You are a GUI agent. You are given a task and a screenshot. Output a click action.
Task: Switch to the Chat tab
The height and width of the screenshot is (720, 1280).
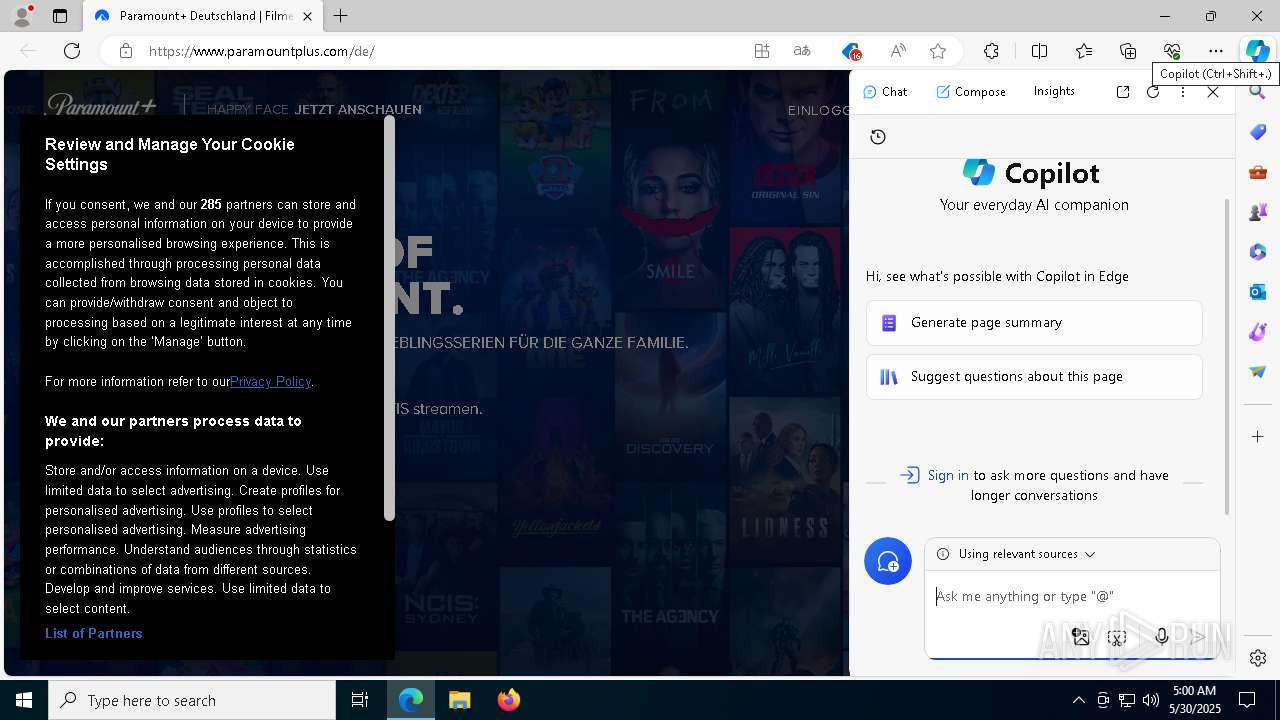click(885, 91)
